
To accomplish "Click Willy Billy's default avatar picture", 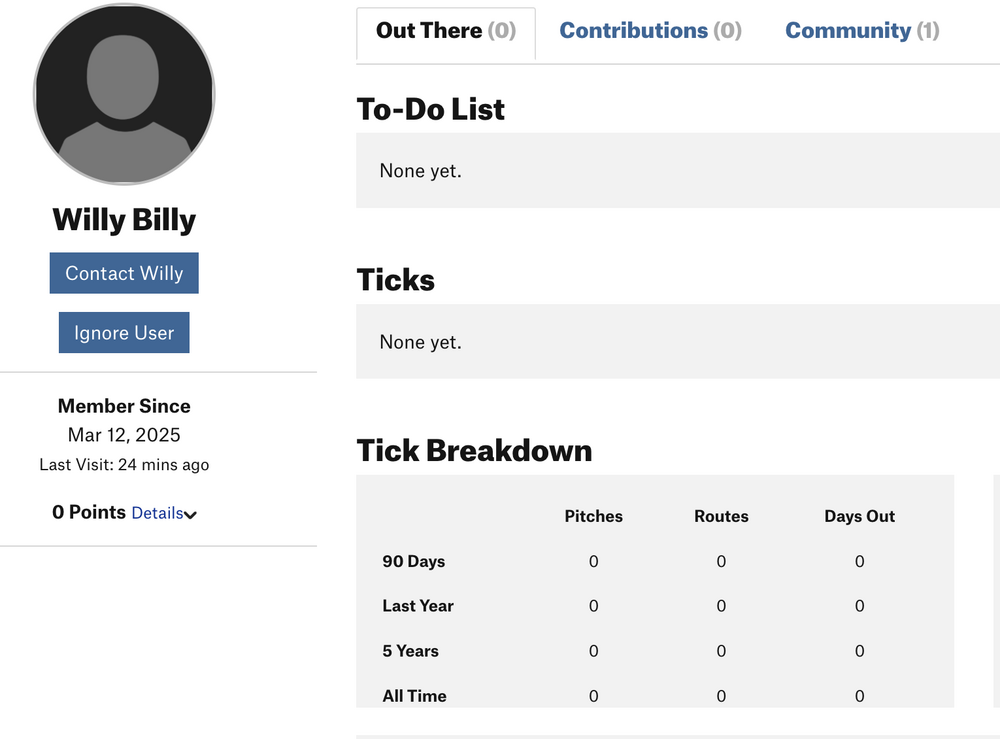I will point(124,94).
